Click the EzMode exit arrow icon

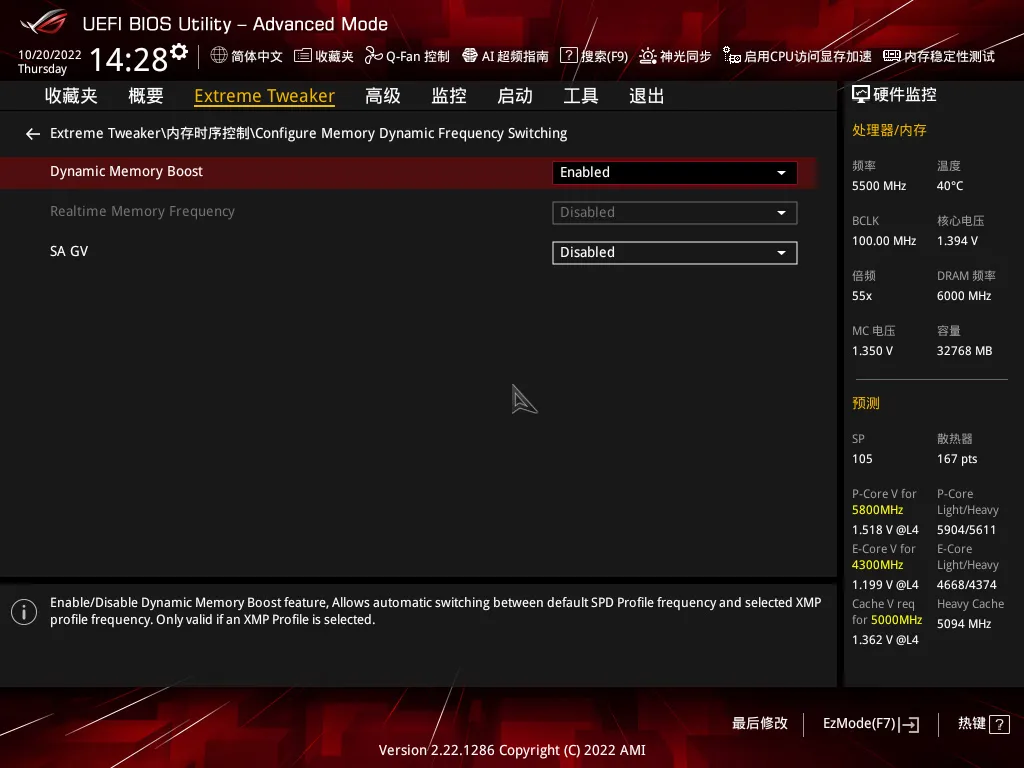pyautogui.click(x=910, y=724)
